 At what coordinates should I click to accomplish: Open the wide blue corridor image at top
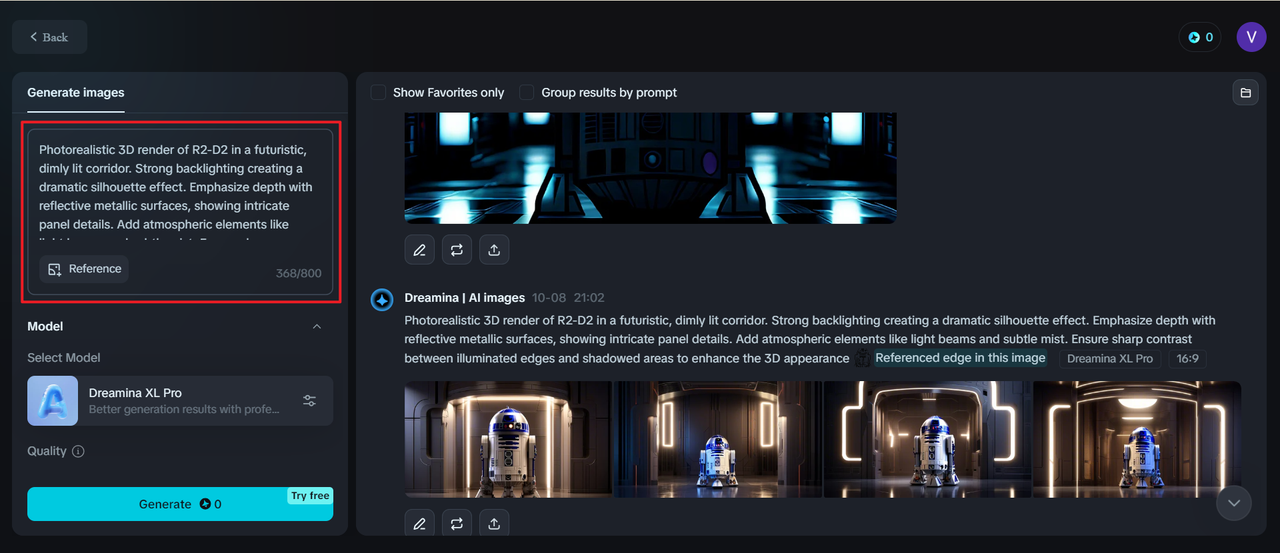point(651,168)
